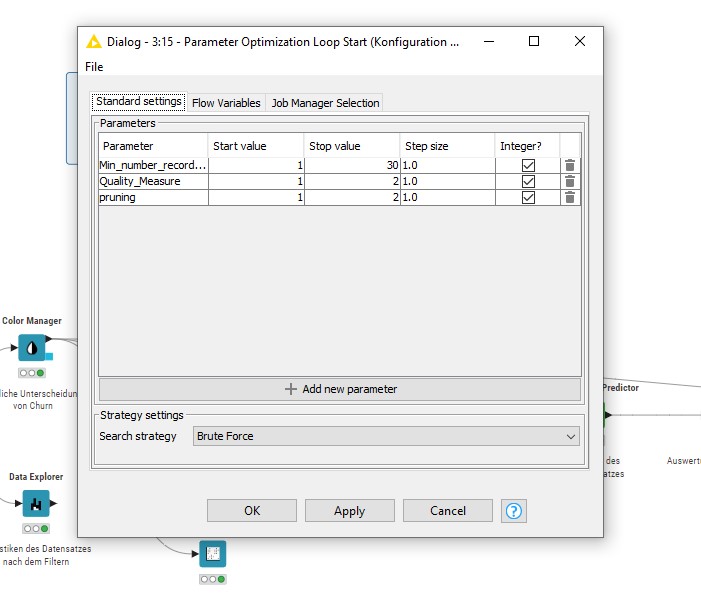Open the dialog help question mark

514,511
